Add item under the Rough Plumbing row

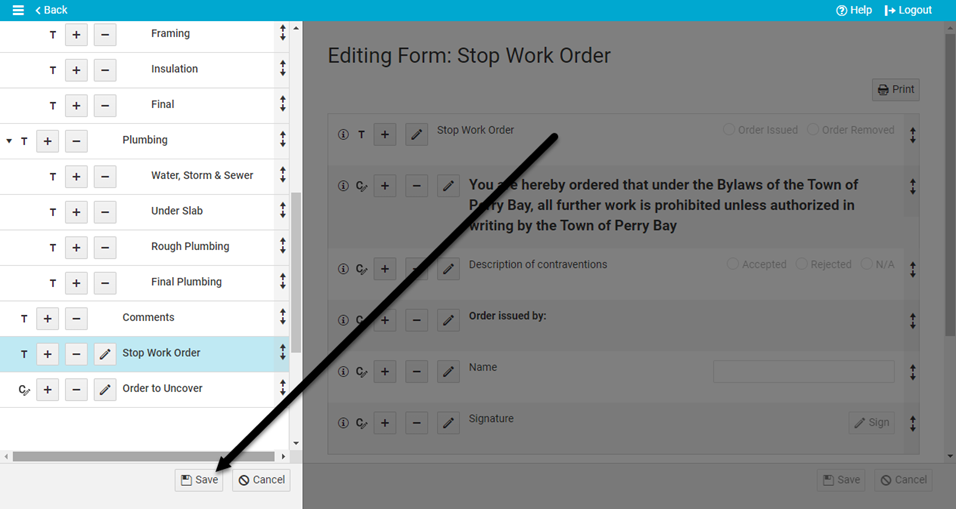[x=76, y=247]
